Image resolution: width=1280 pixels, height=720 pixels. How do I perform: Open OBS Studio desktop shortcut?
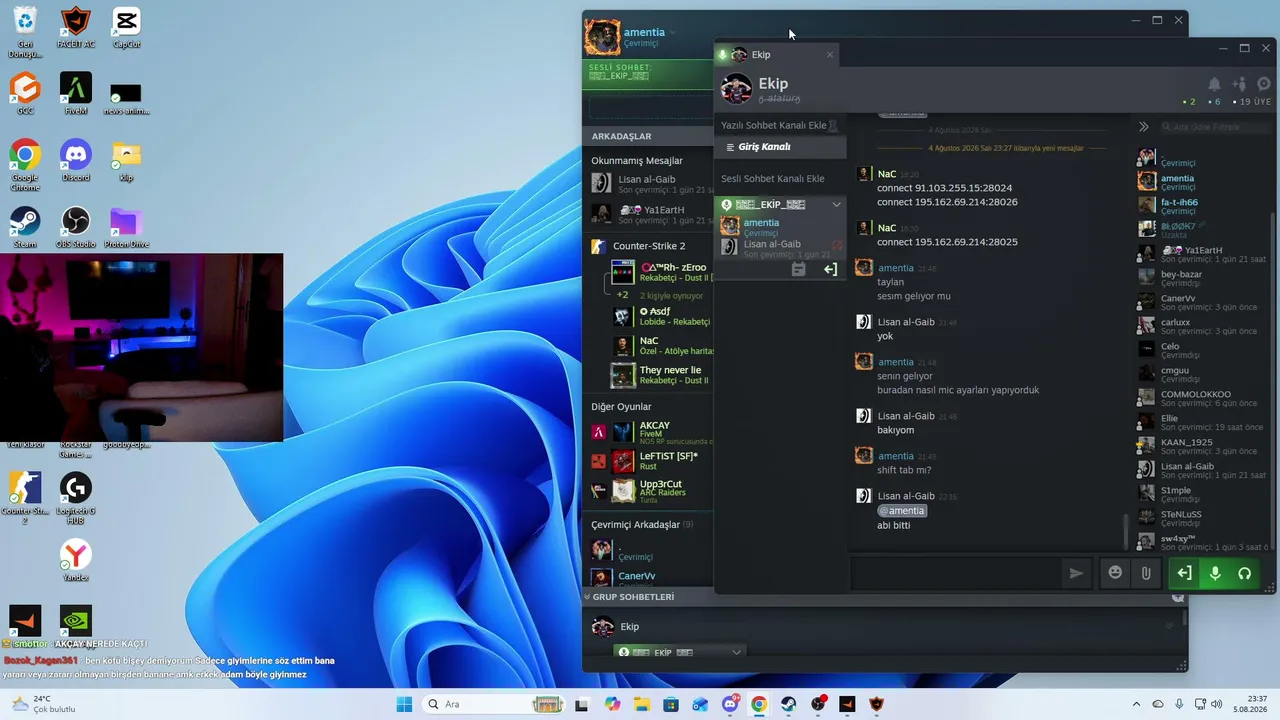[x=76, y=227]
